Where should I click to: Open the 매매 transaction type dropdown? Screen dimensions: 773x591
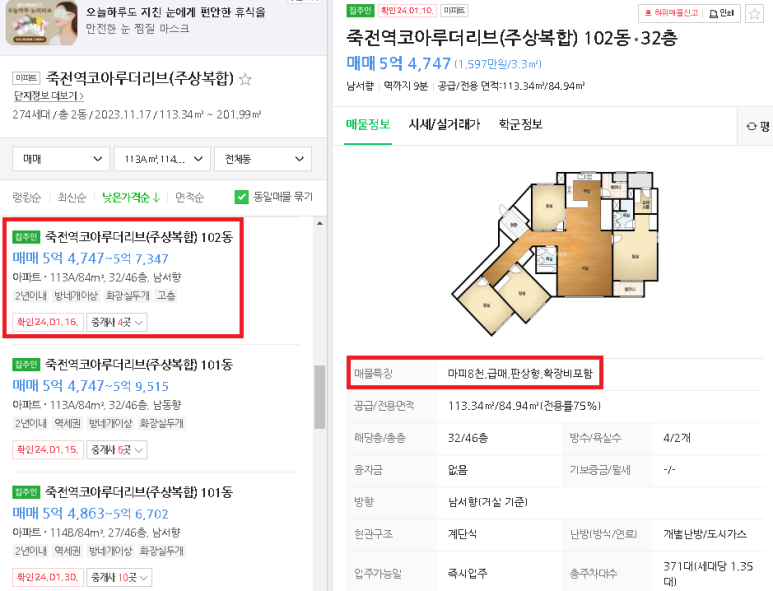(61, 159)
